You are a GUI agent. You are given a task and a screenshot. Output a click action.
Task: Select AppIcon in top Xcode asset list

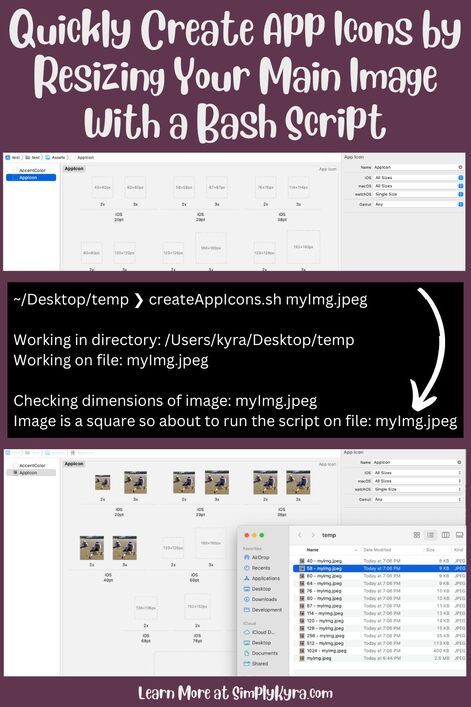31,178
